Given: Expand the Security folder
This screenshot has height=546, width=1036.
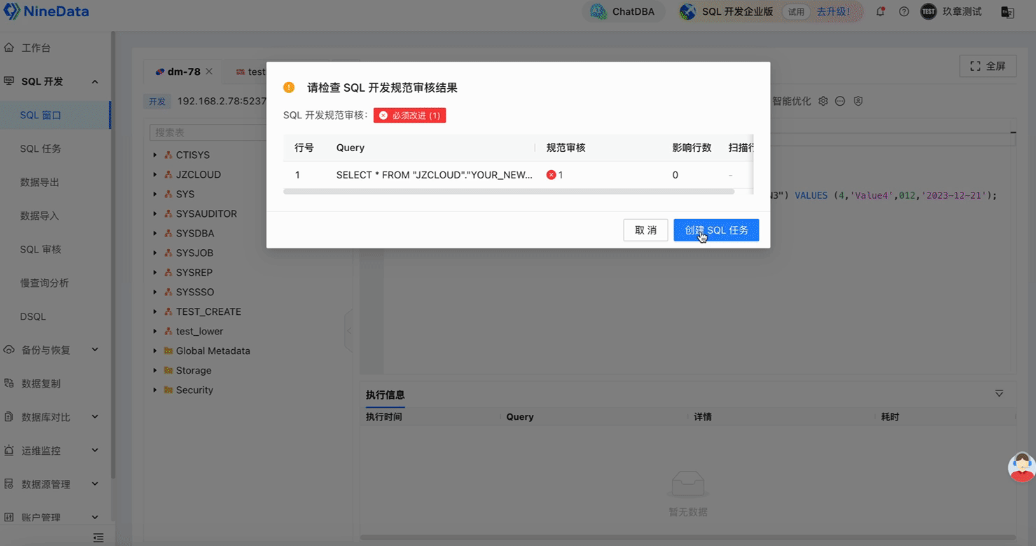Looking at the screenshot, I should 155,390.
